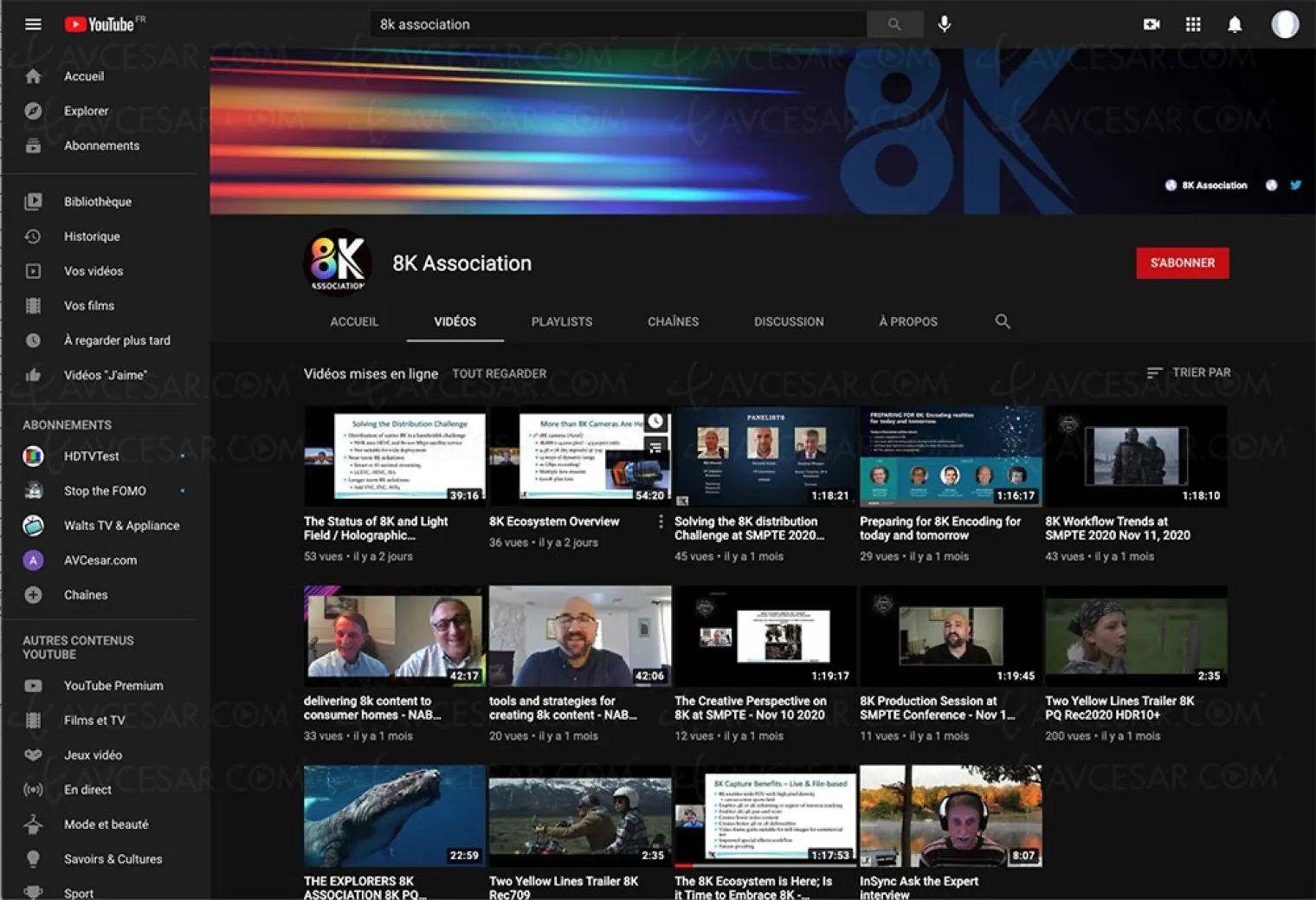Open delivering 8k content to consumer homes thumbnail
1316x900 pixels.
pyautogui.click(x=395, y=636)
